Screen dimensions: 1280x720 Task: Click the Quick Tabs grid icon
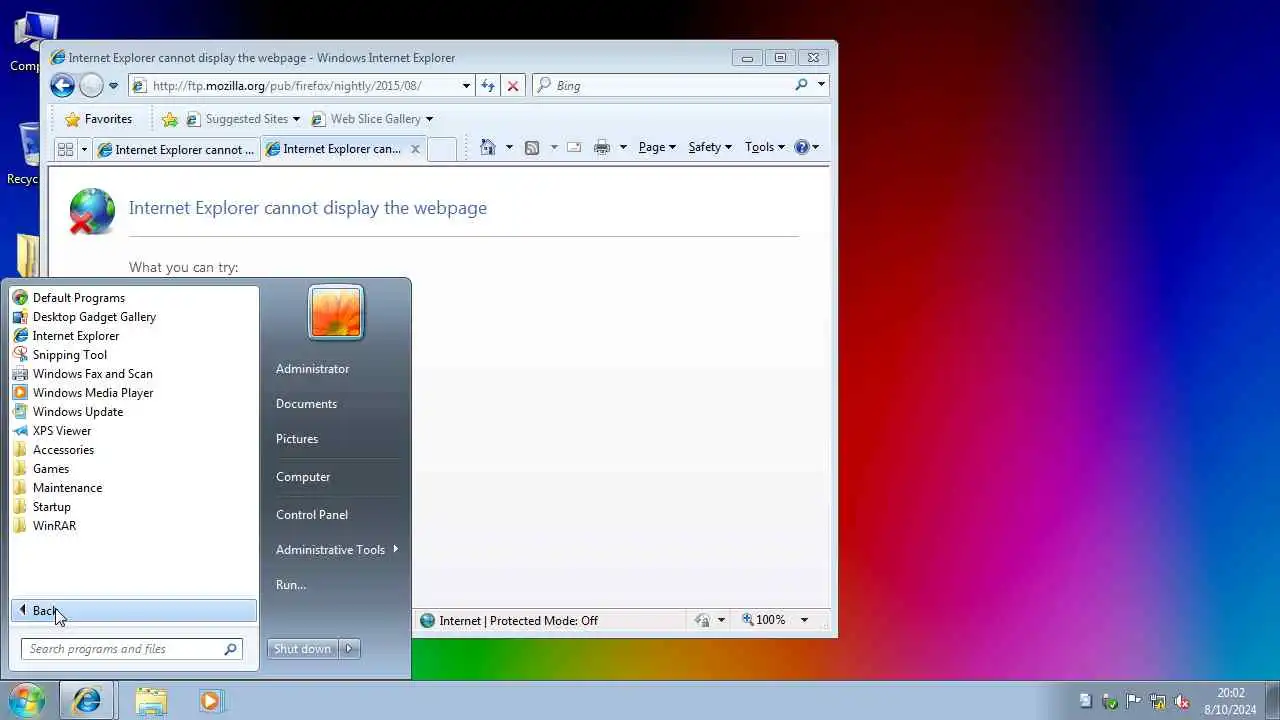[65, 149]
